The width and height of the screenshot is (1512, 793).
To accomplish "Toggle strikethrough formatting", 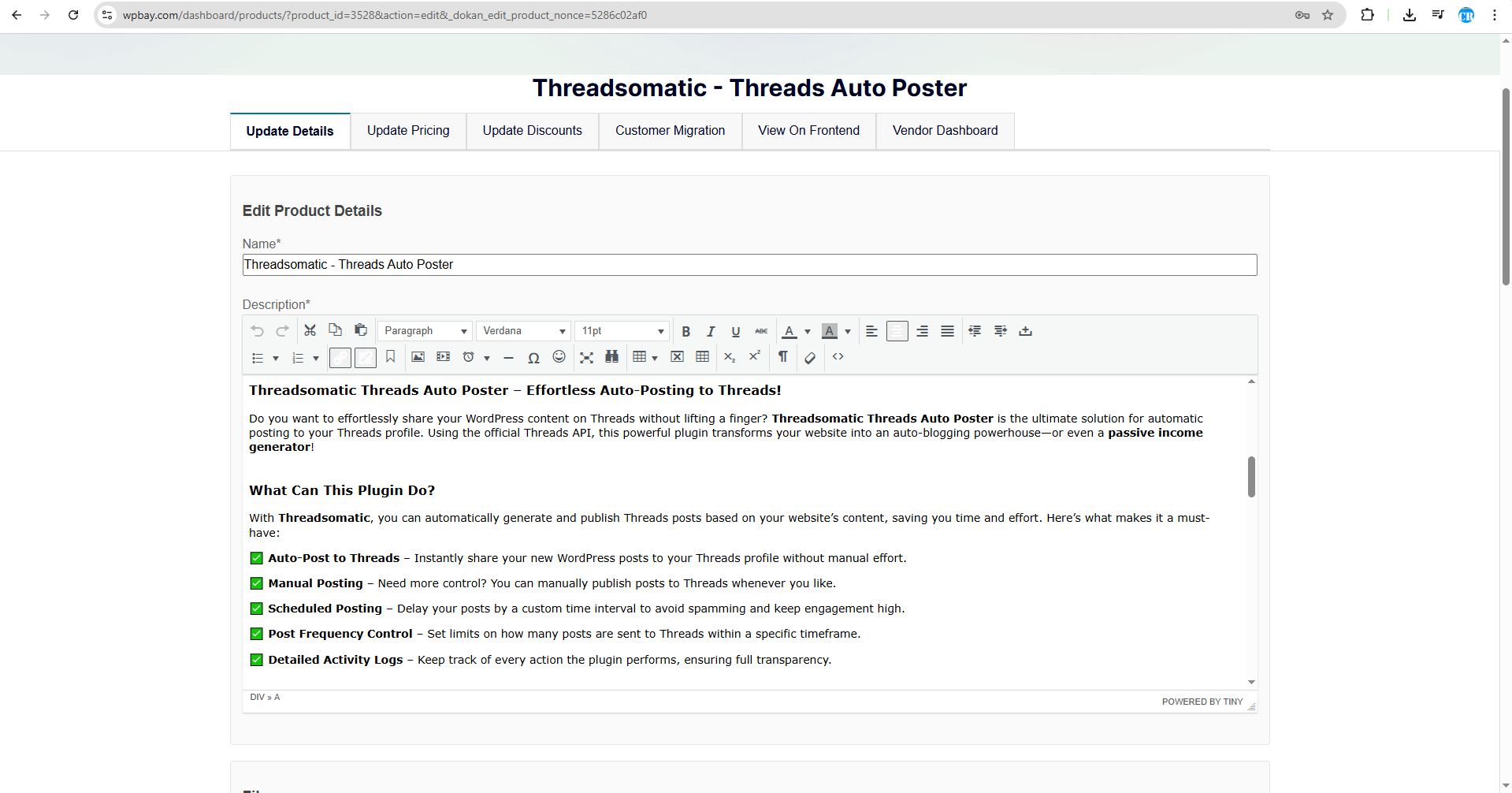I will [x=761, y=331].
